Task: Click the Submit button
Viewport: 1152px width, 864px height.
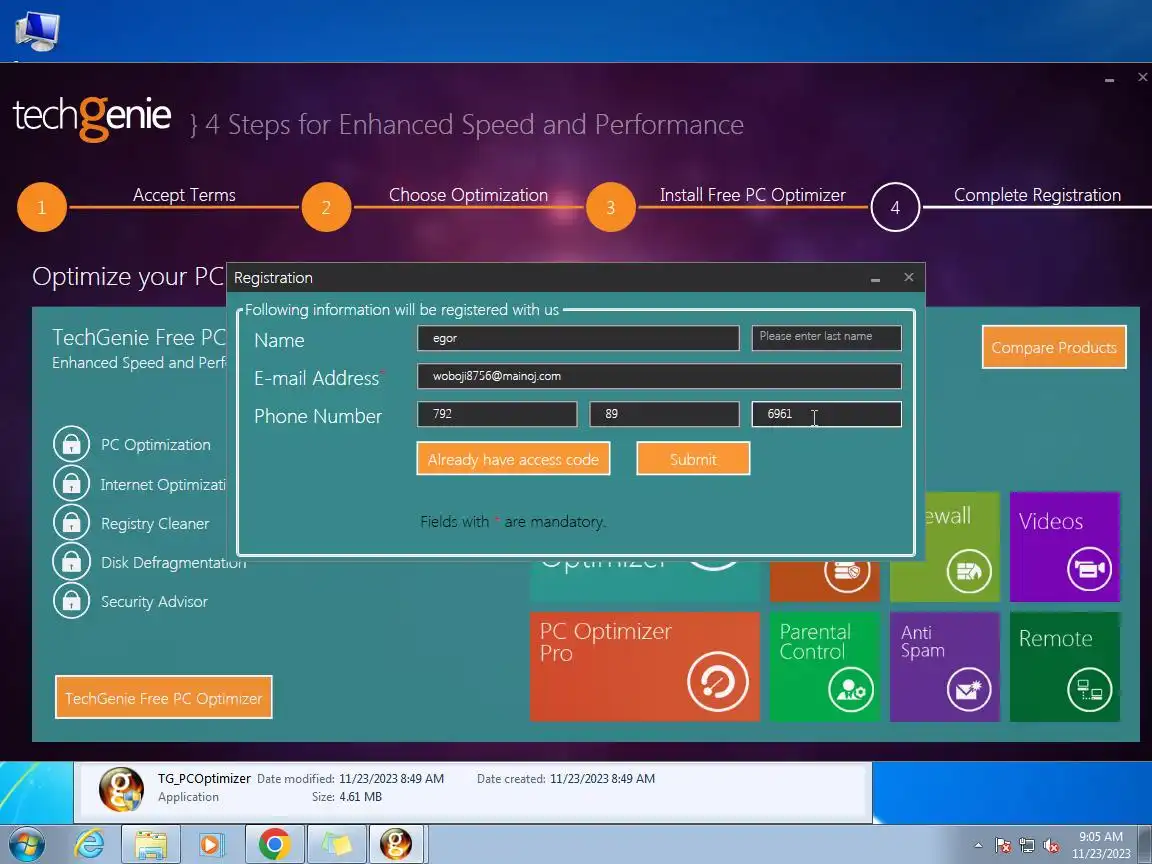Action: coord(693,458)
